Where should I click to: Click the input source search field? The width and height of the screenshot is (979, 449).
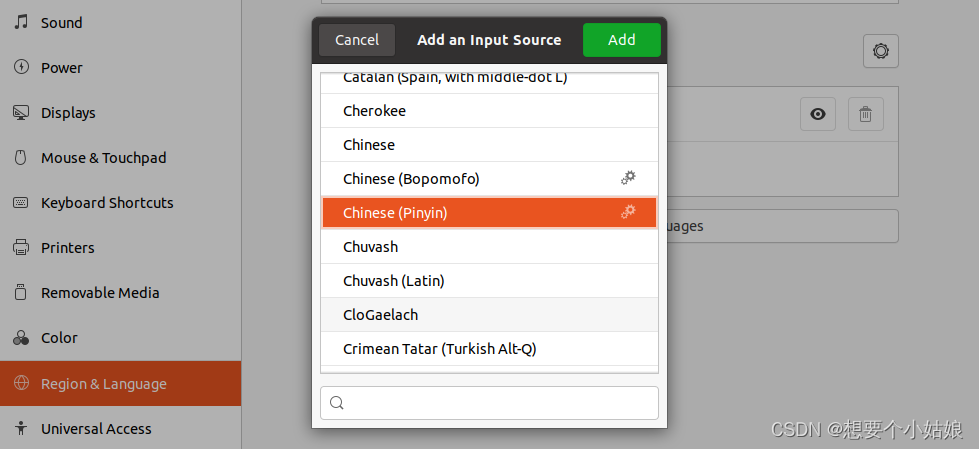[500, 403]
